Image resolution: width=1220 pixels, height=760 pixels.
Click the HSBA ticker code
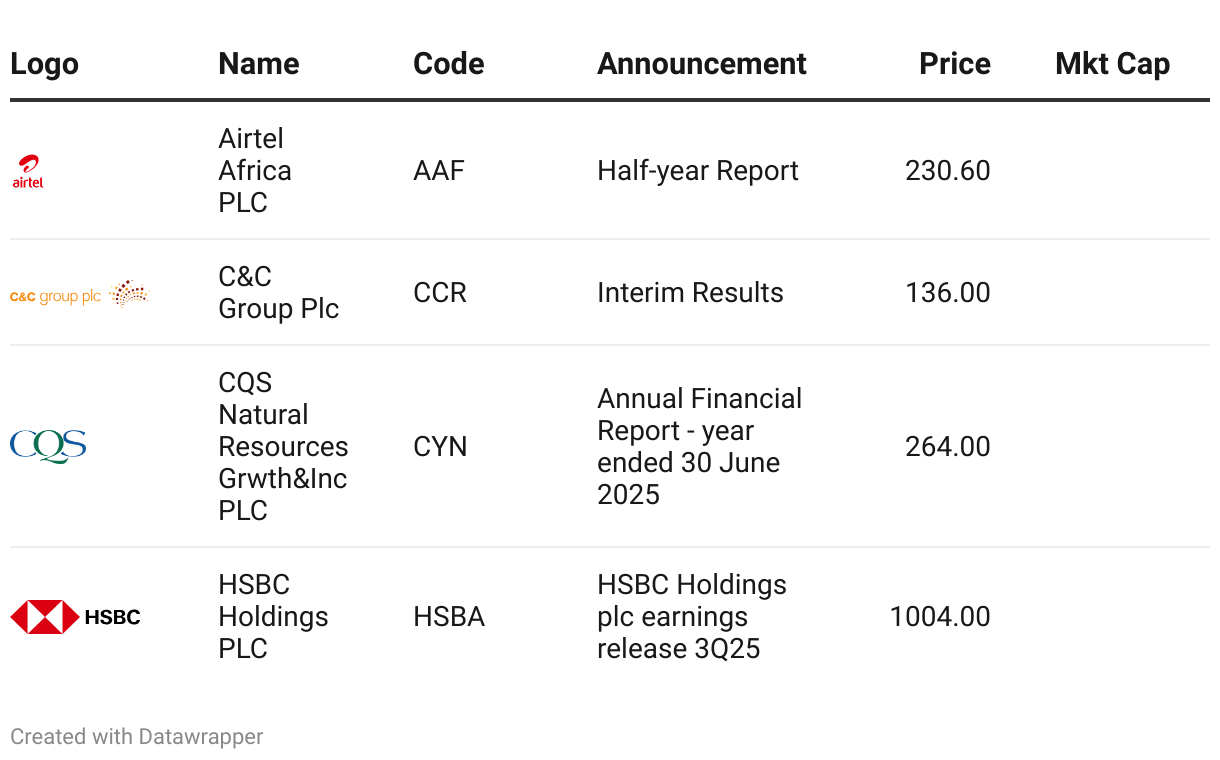click(x=449, y=617)
